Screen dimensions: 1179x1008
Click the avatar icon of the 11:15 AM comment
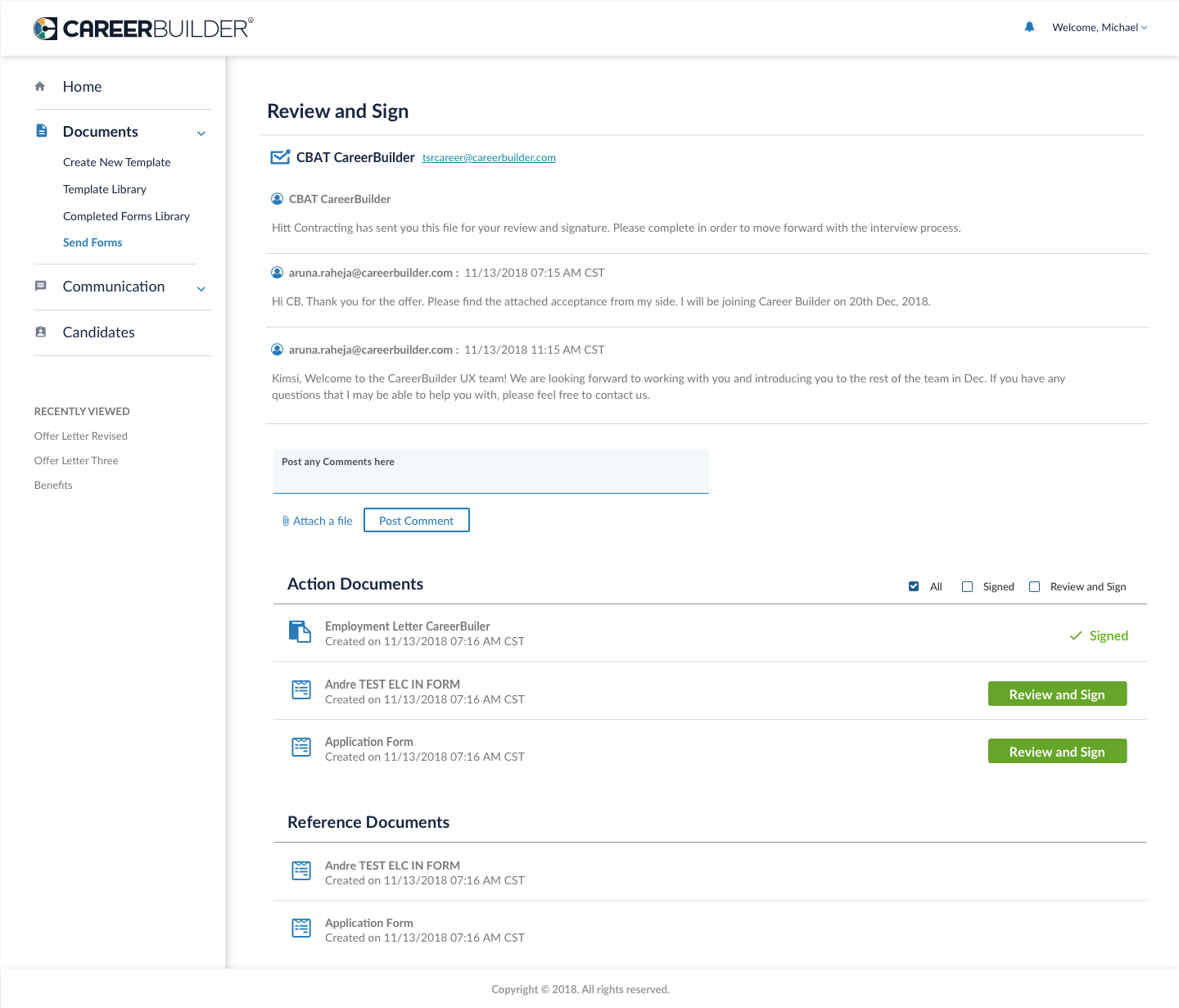(277, 350)
